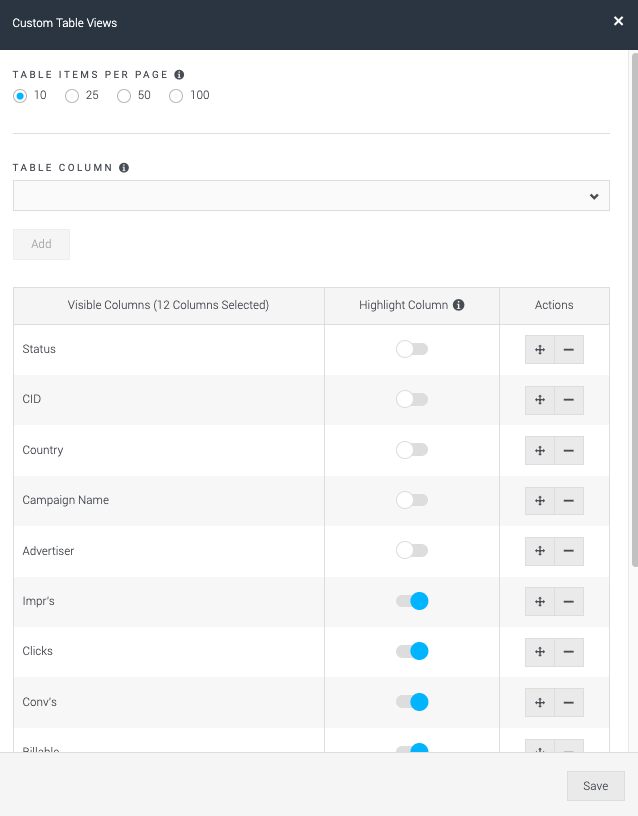The height and width of the screenshot is (816, 638).
Task: Select 100 items per page
Action: pos(176,96)
